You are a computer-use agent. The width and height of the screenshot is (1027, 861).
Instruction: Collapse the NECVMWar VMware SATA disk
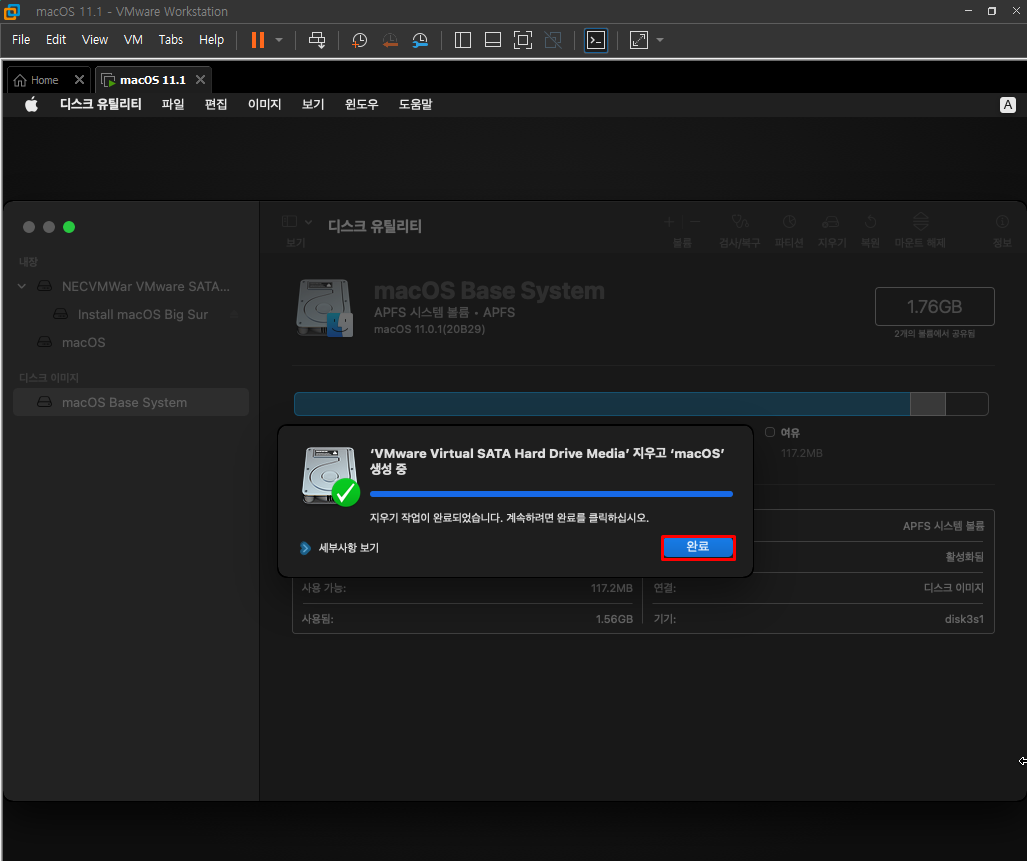(22, 286)
